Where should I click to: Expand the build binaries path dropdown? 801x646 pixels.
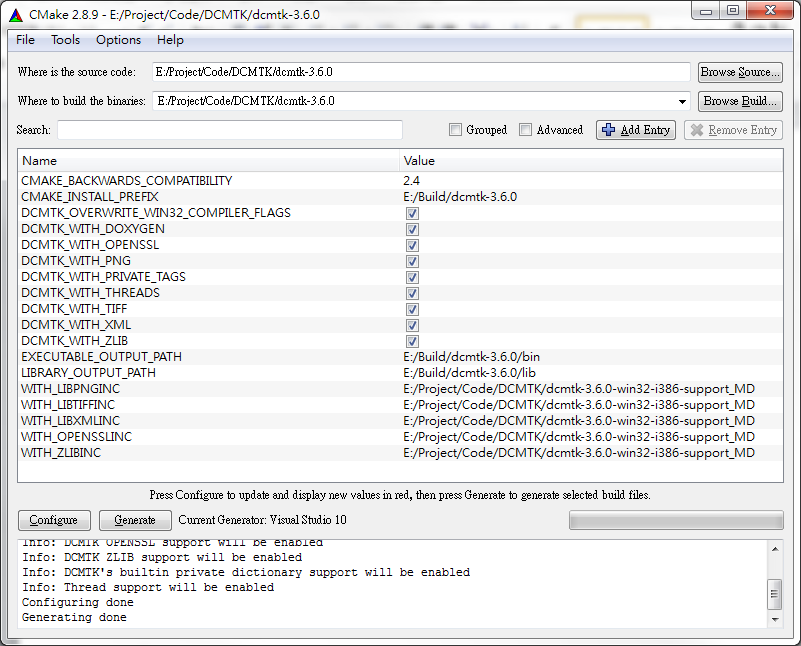point(682,101)
